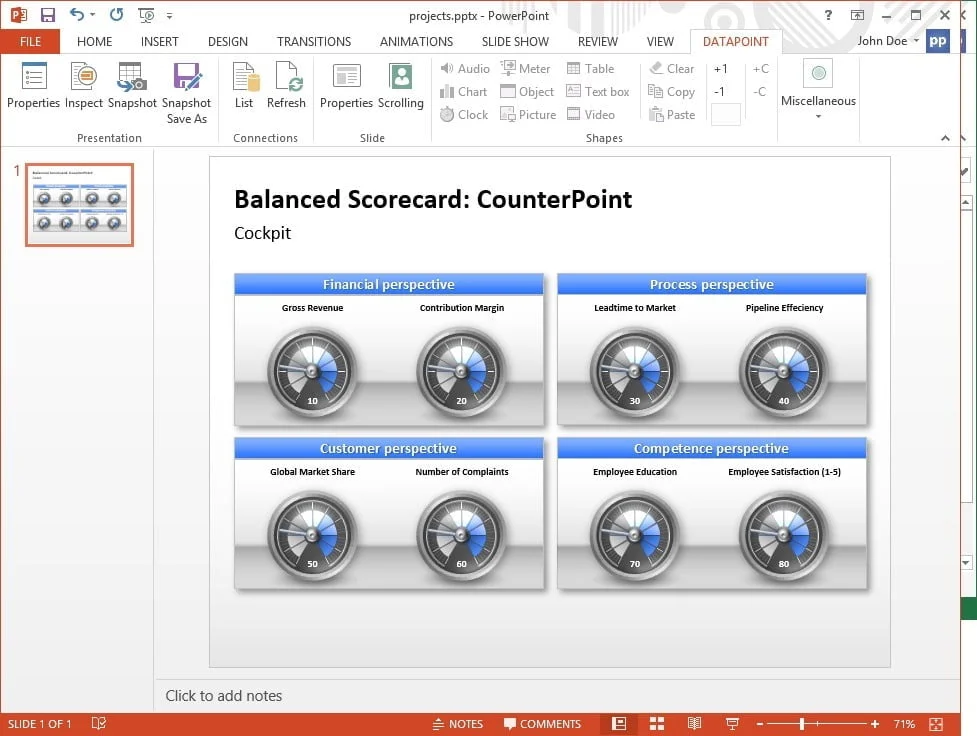Take a Snapshot of the presentation

click(x=132, y=86)
